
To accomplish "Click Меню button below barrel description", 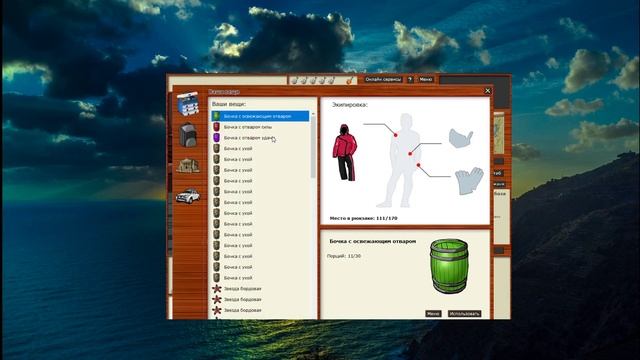I will pyautogui.click(x=433, y=313).
